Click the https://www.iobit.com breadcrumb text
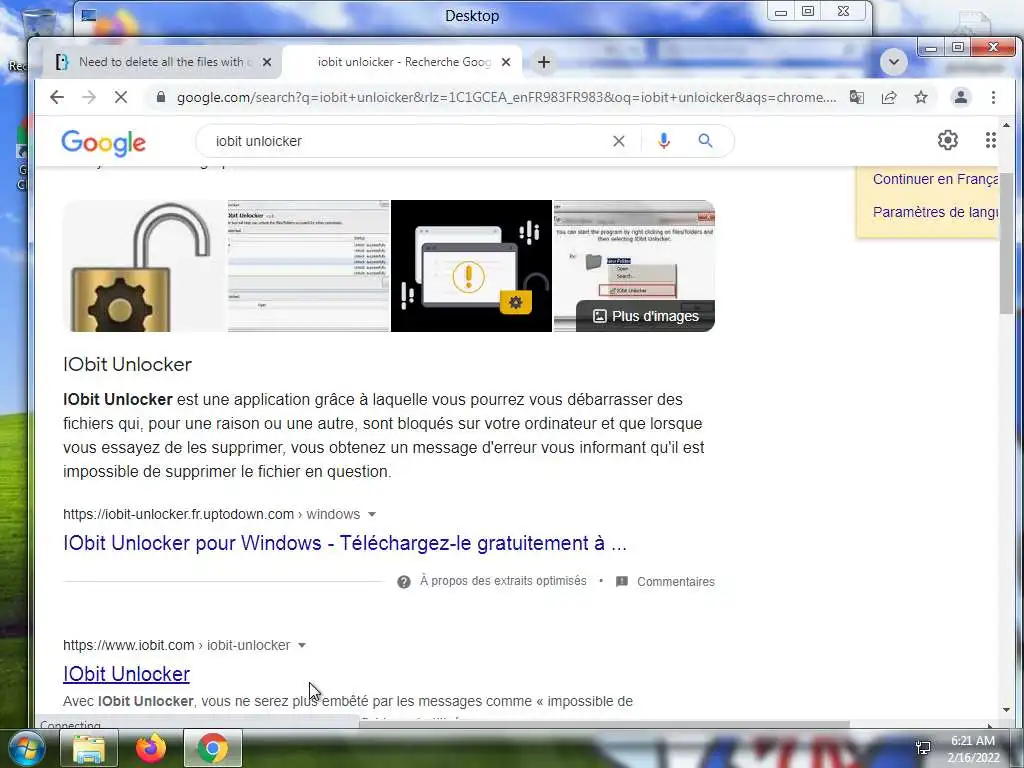This screenshot has height=768, width=1024. coord(129,645)
